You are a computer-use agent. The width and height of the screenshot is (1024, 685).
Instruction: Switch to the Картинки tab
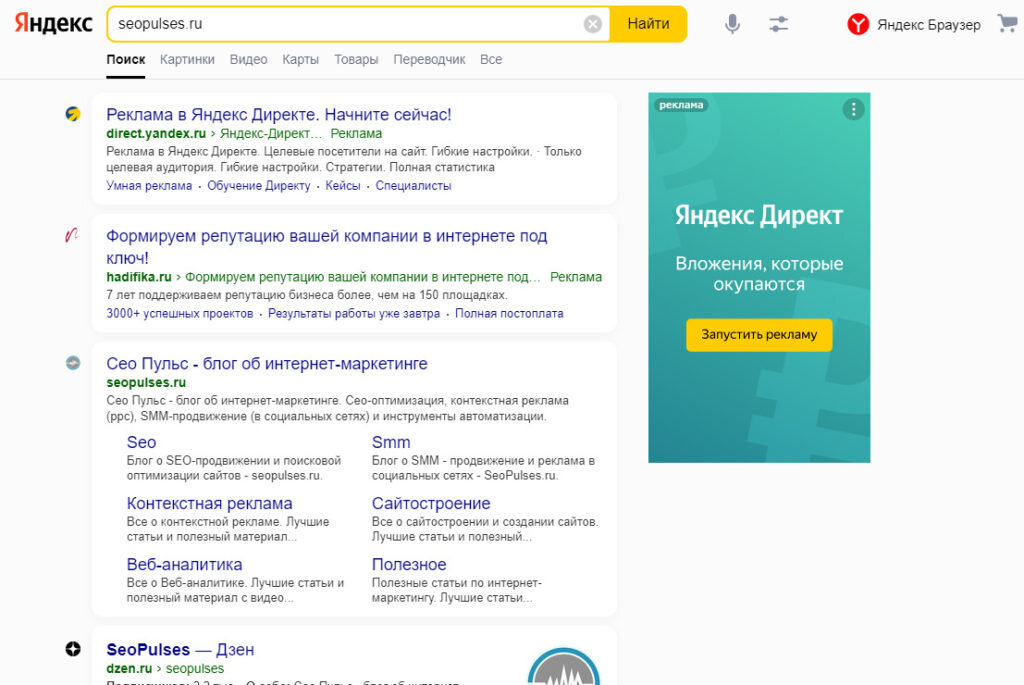tap(187, 59)
